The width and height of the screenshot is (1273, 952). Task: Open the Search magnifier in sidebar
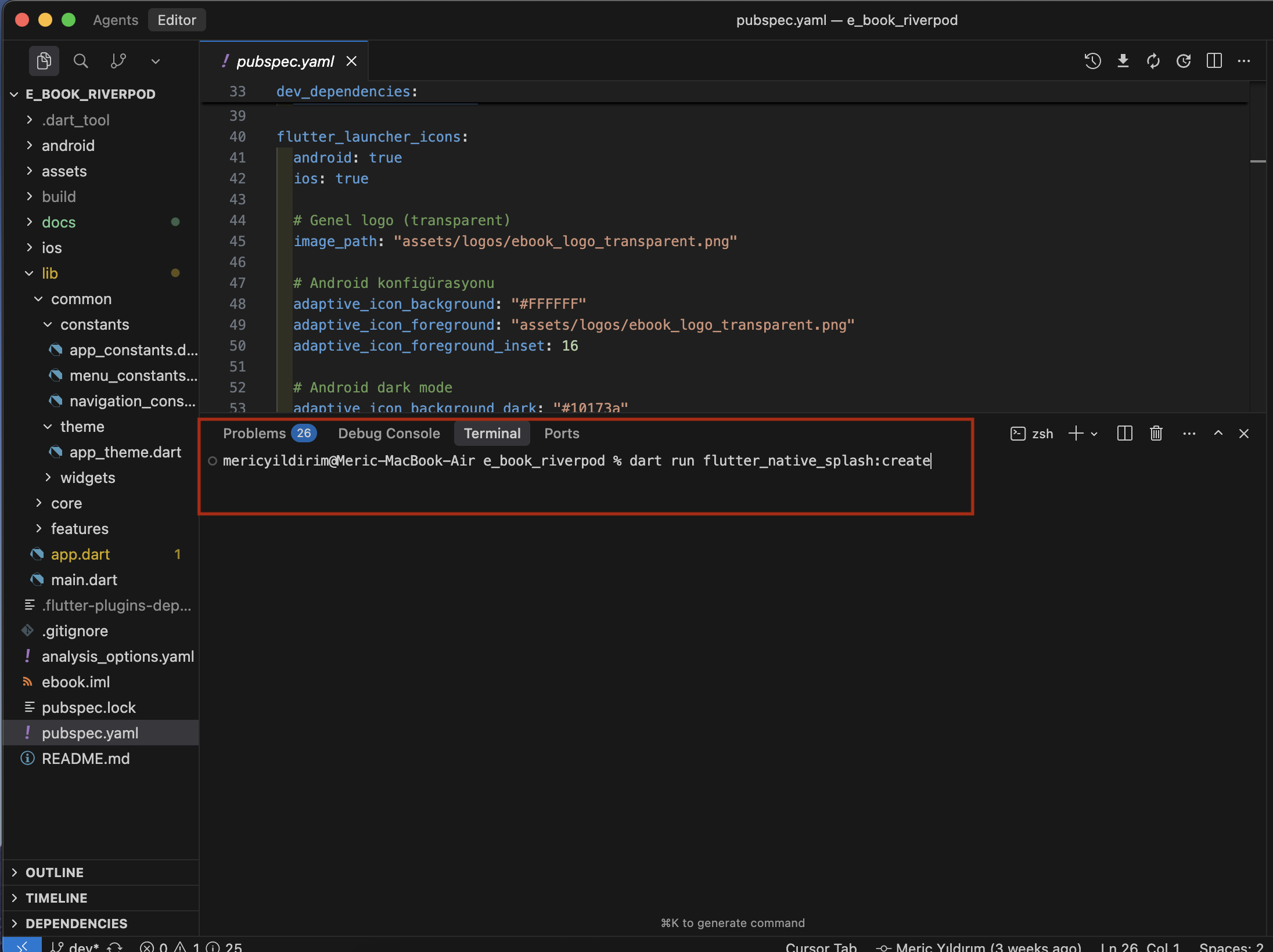coord(81,61)
